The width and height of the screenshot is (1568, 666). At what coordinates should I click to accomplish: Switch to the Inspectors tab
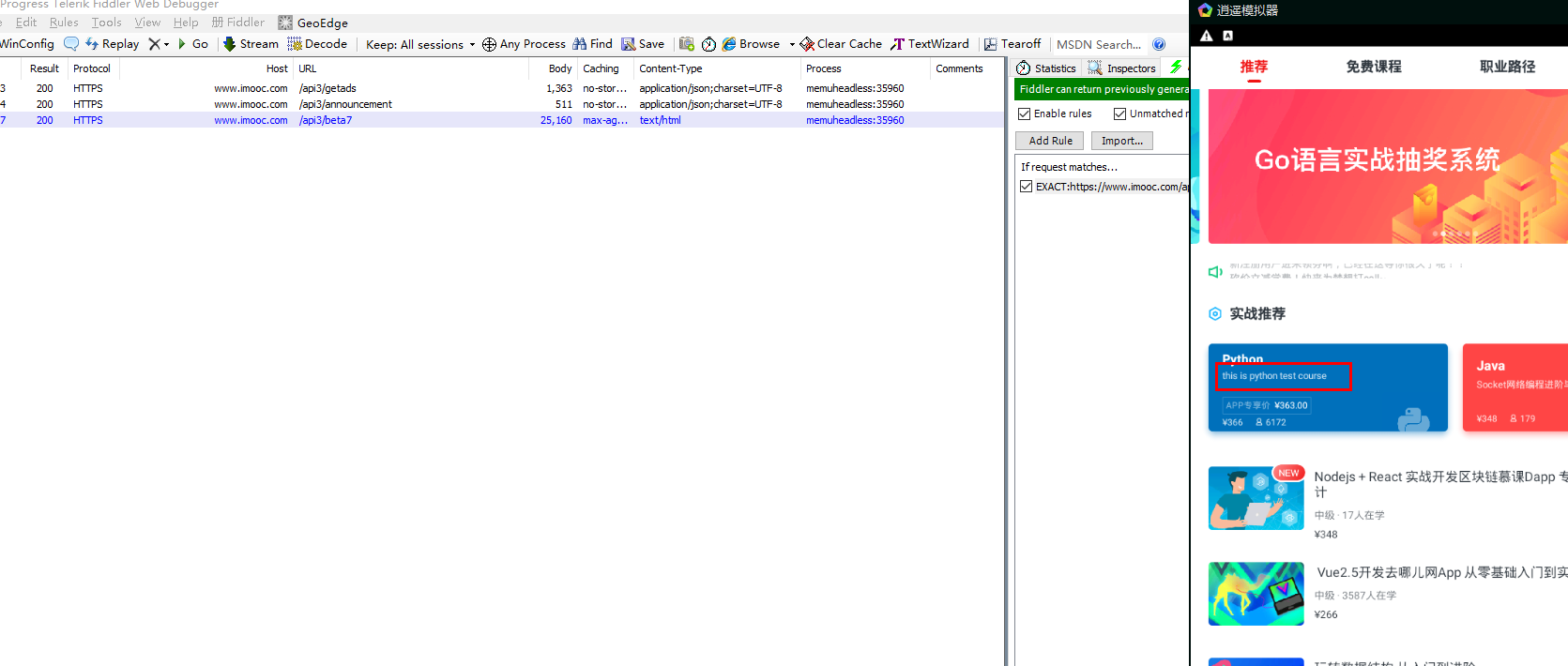point(1122,68)
